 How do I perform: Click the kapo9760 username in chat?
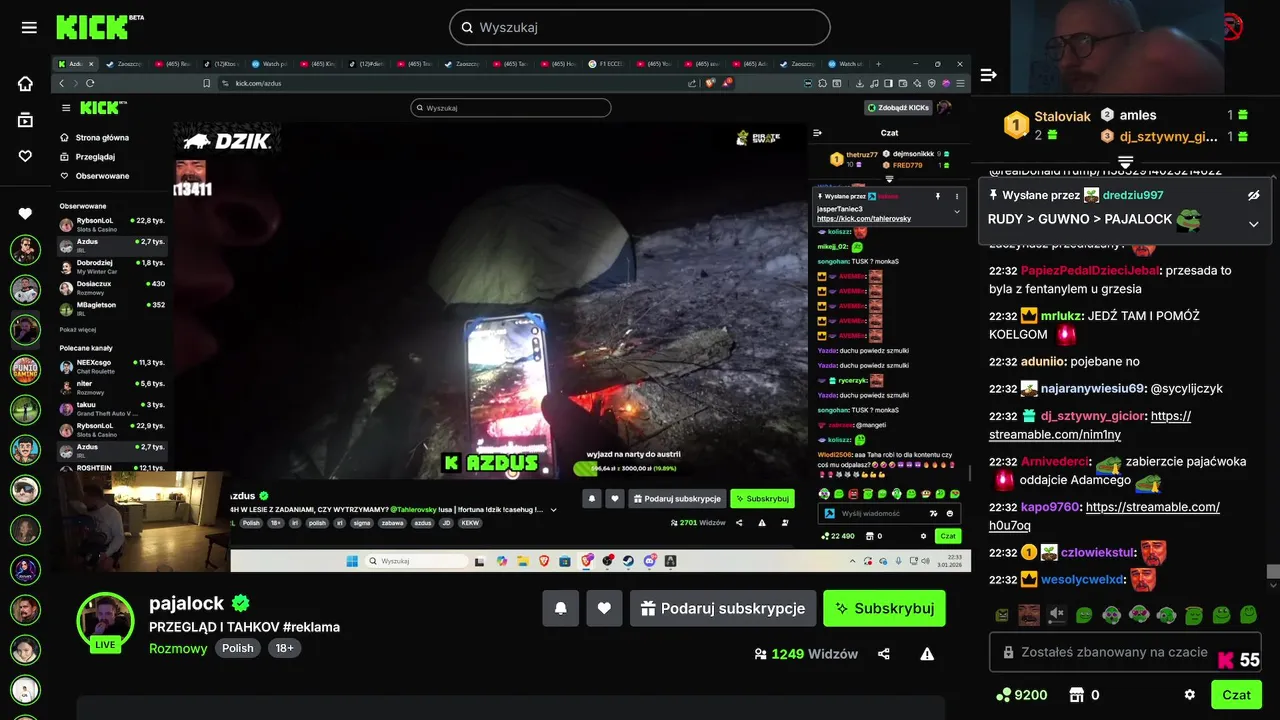[1050, 507]
